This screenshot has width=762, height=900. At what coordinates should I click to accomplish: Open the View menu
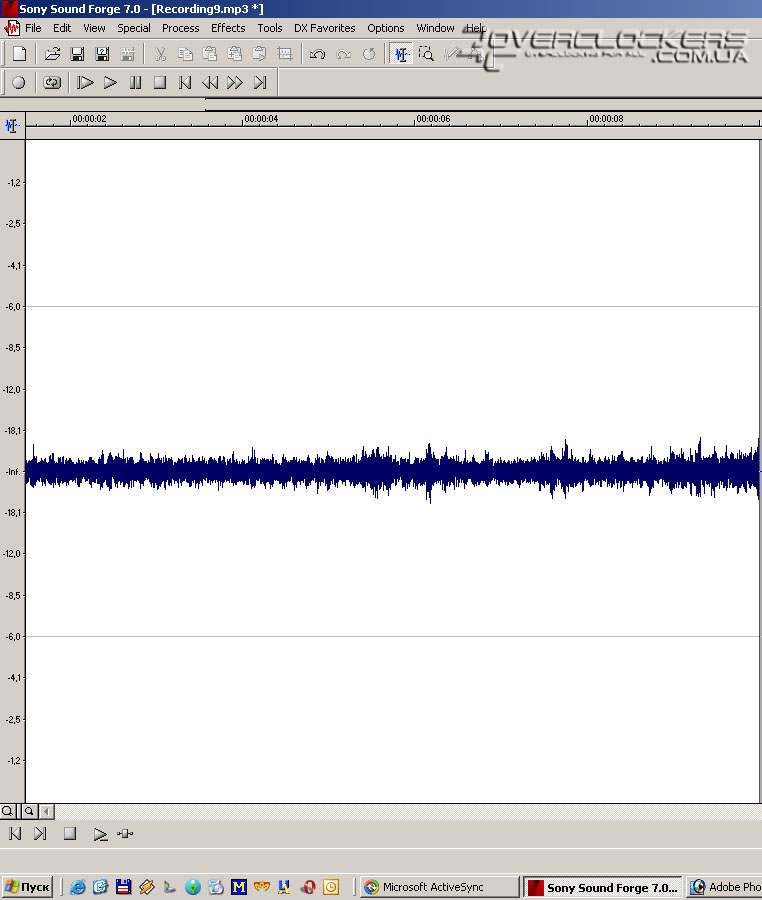94,28
